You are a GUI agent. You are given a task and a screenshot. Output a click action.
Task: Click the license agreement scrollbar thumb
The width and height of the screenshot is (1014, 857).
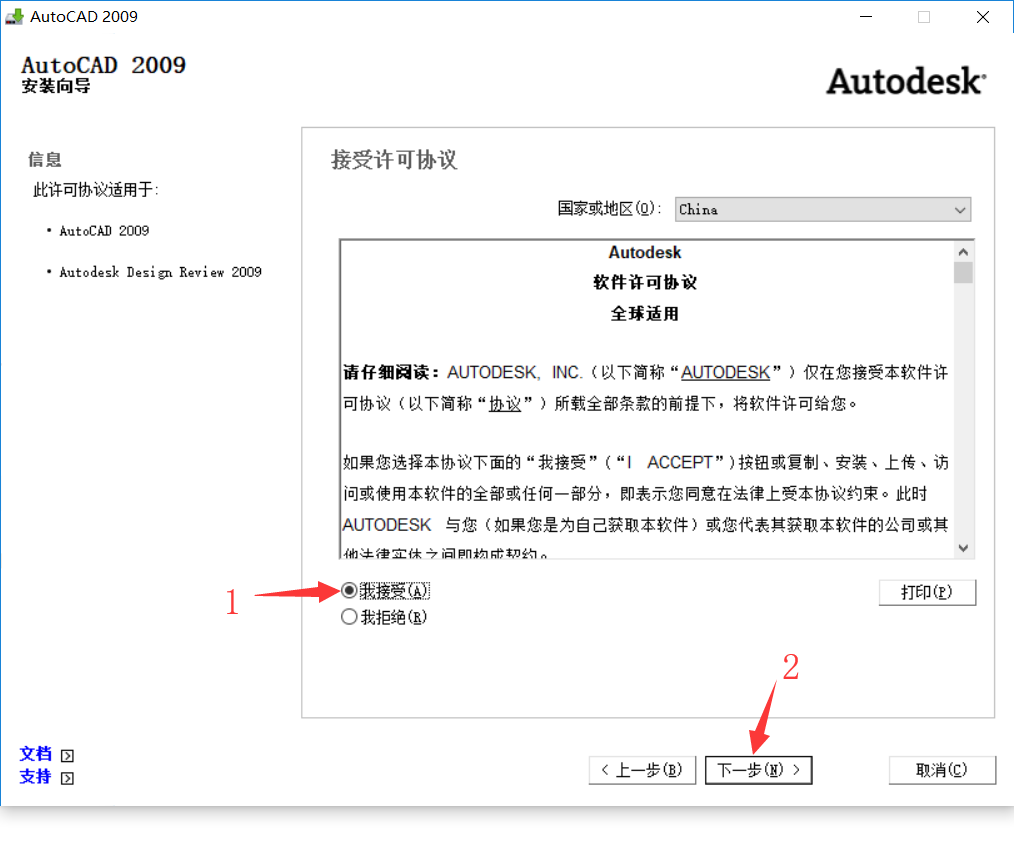coord(963,273)
